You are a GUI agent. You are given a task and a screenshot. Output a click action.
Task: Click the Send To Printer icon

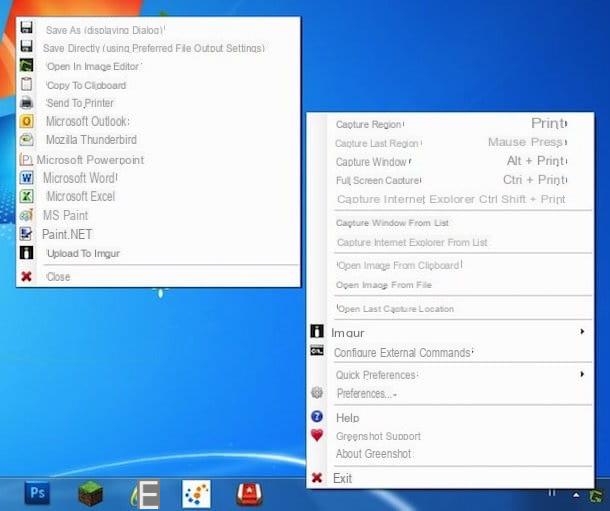tap(26, 103)
